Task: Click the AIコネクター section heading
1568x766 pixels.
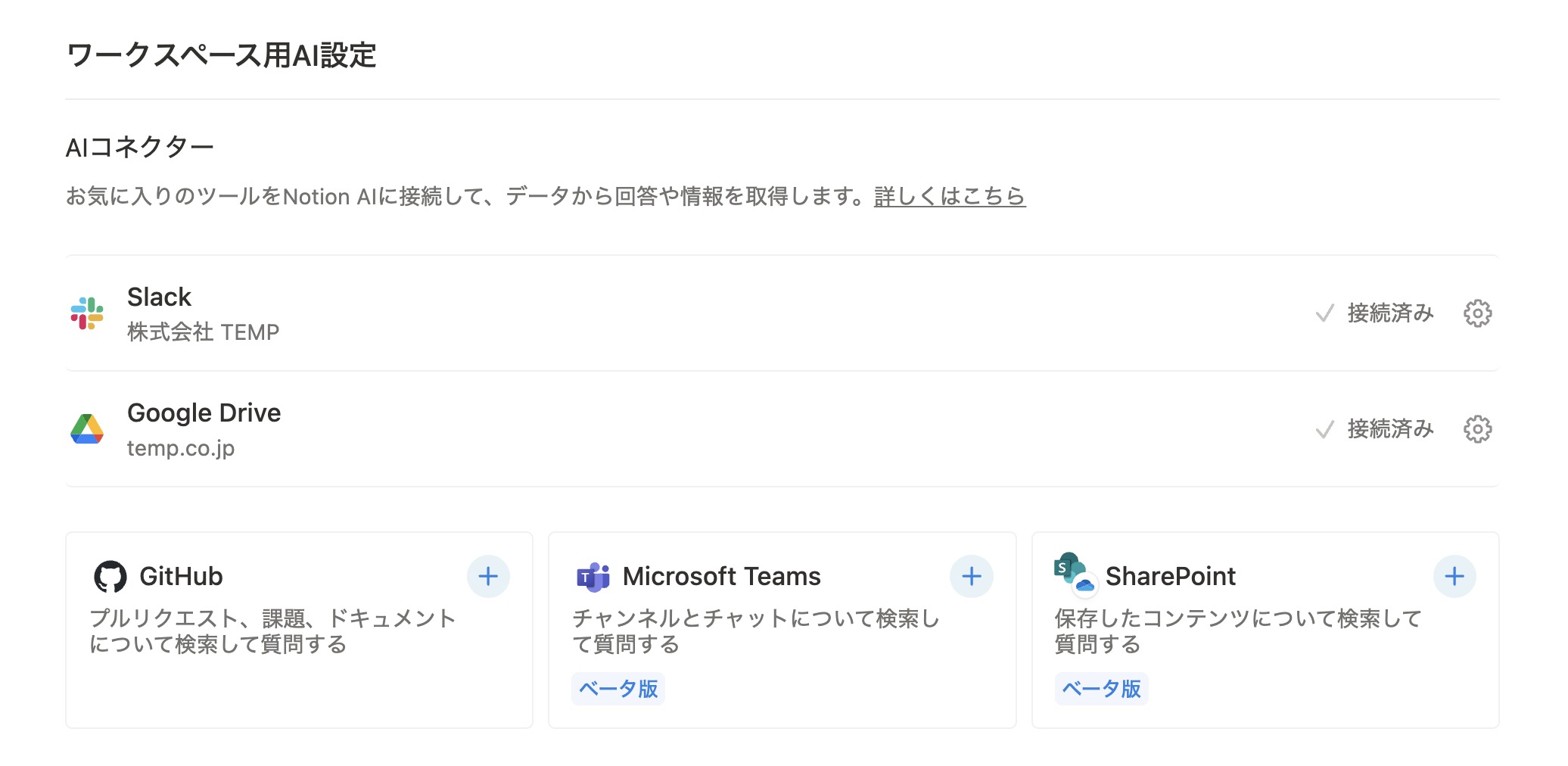Action: (140, 148)
